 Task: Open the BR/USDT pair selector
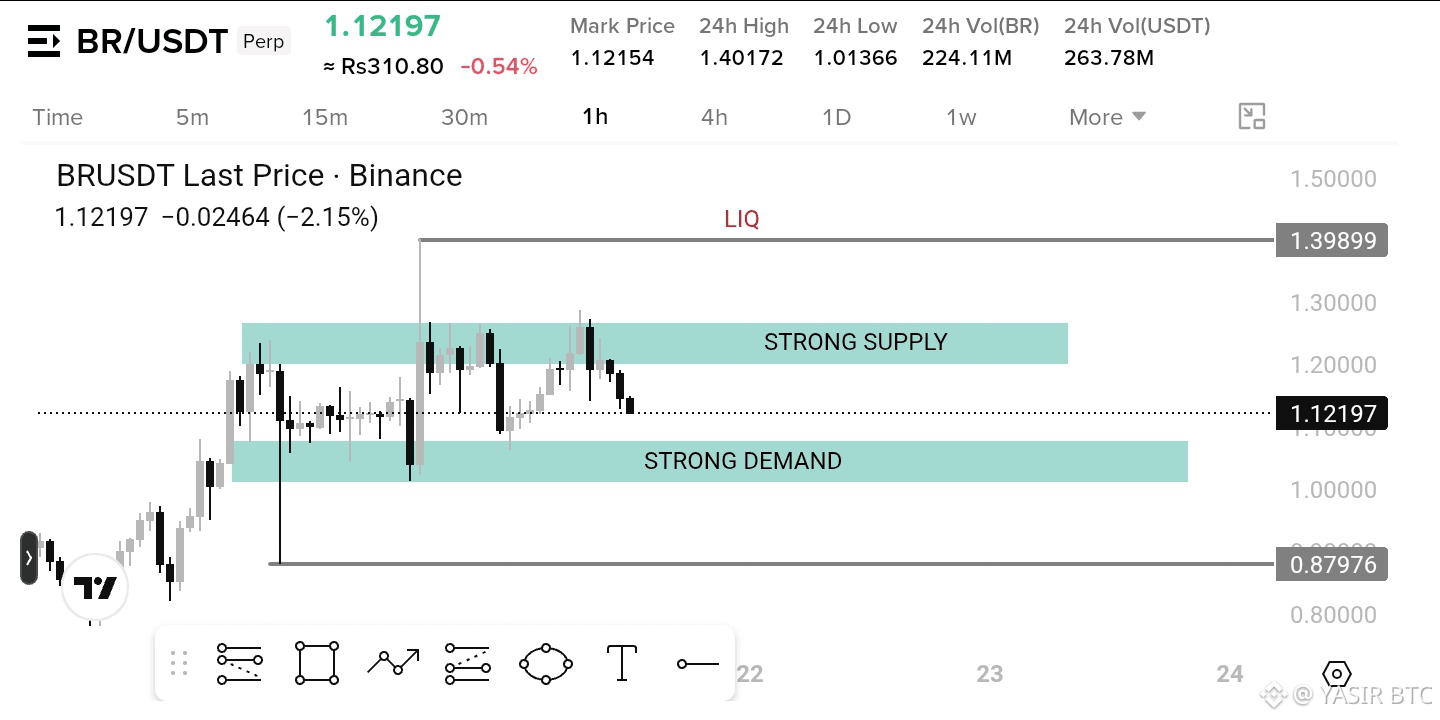tap(152, 42)
